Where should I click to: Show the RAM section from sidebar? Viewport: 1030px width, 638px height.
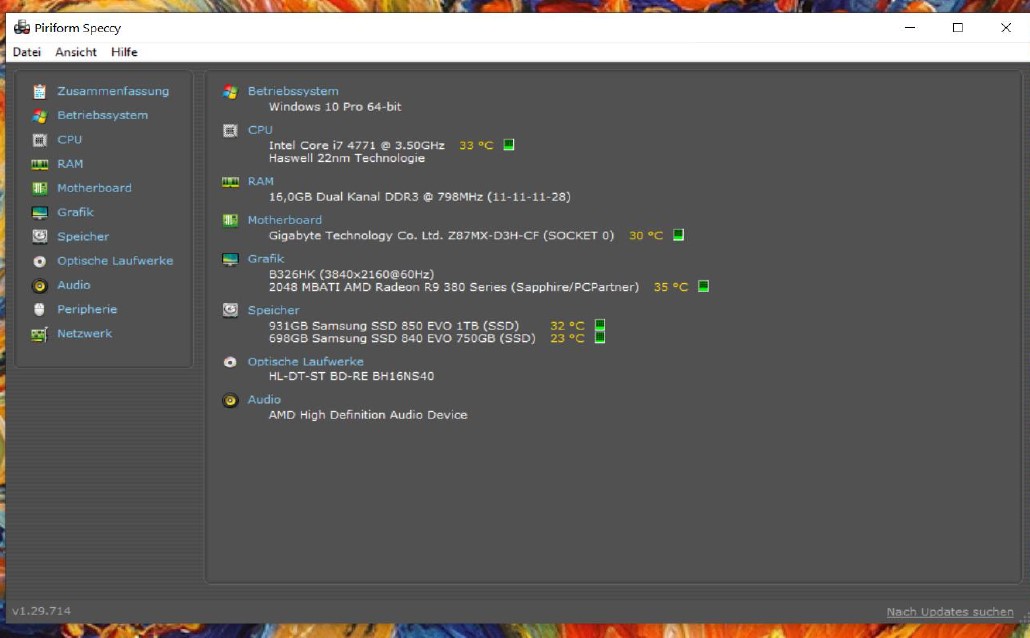[x=70, y=164]
